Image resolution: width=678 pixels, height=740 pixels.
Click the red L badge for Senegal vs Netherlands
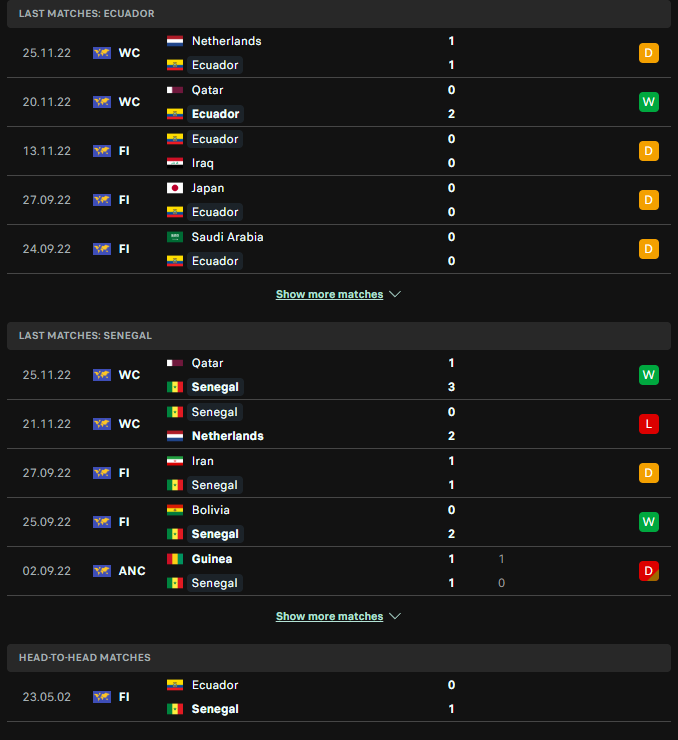(649, 424)
